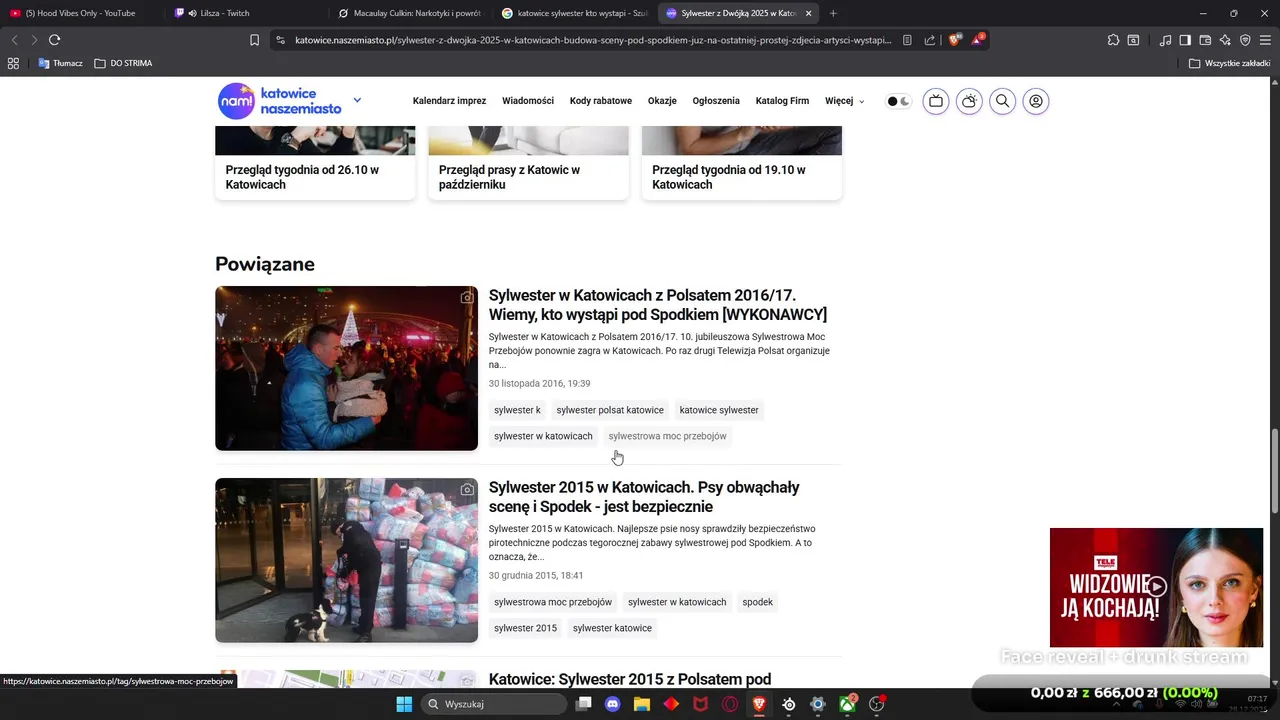Image resolution: width=1280 pixels, height=720 pixels.
Task: Click the thumbnail with dog sniffing packages
Action: pos(346,560)
